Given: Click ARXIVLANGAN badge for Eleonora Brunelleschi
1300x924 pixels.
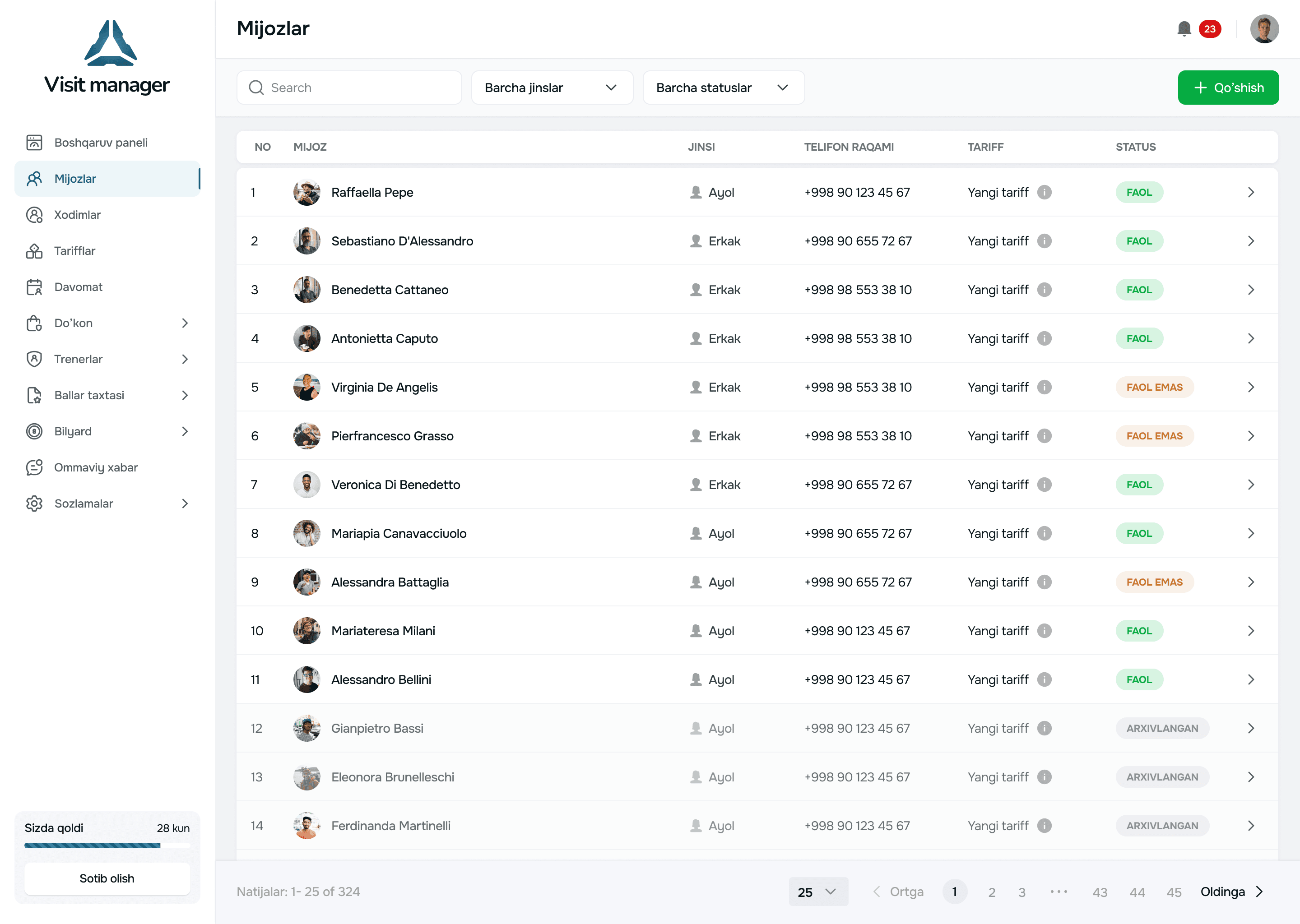Looking at the screenshot, I should coord(1162,777).
